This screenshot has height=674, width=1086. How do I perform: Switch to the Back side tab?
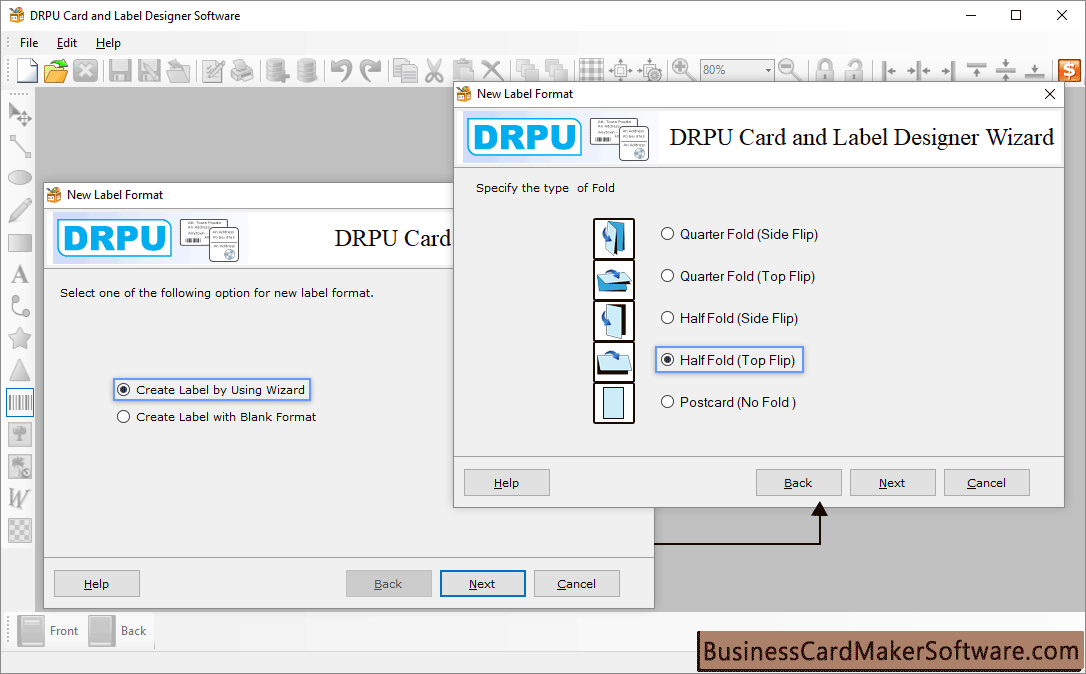coord(118,631)
